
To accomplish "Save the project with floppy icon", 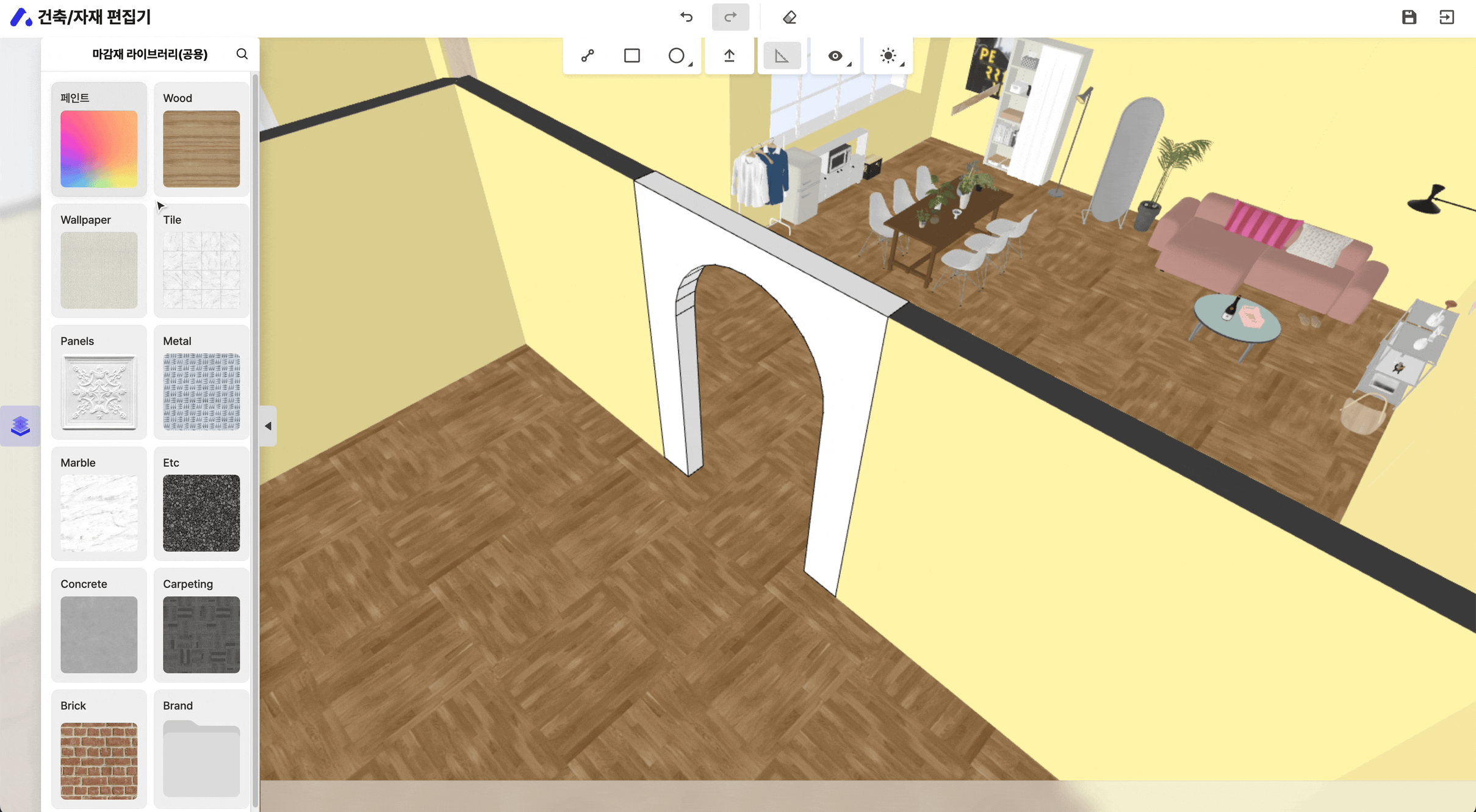I will coord(1408,17).
